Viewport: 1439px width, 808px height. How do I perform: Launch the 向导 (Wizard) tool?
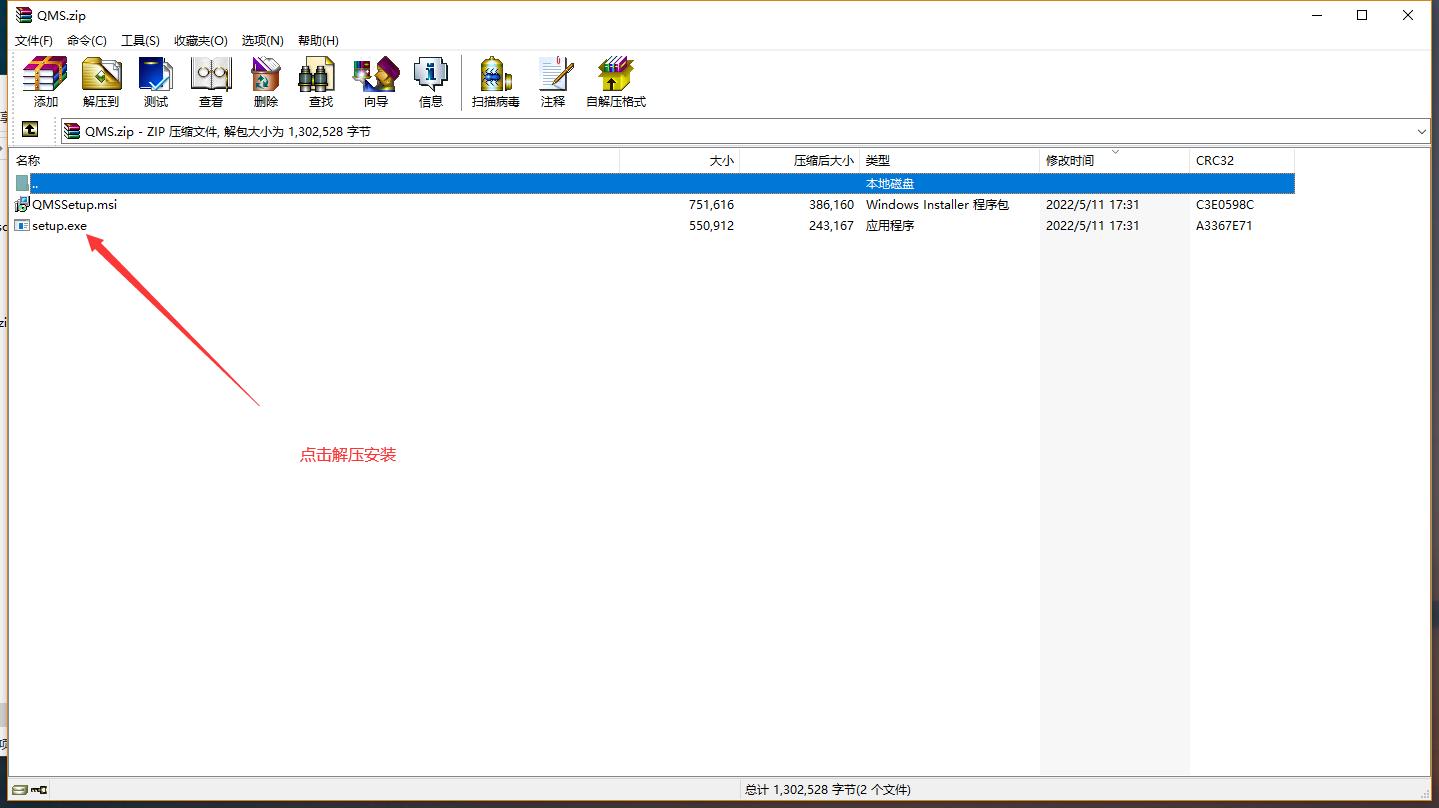coord(376,81)
